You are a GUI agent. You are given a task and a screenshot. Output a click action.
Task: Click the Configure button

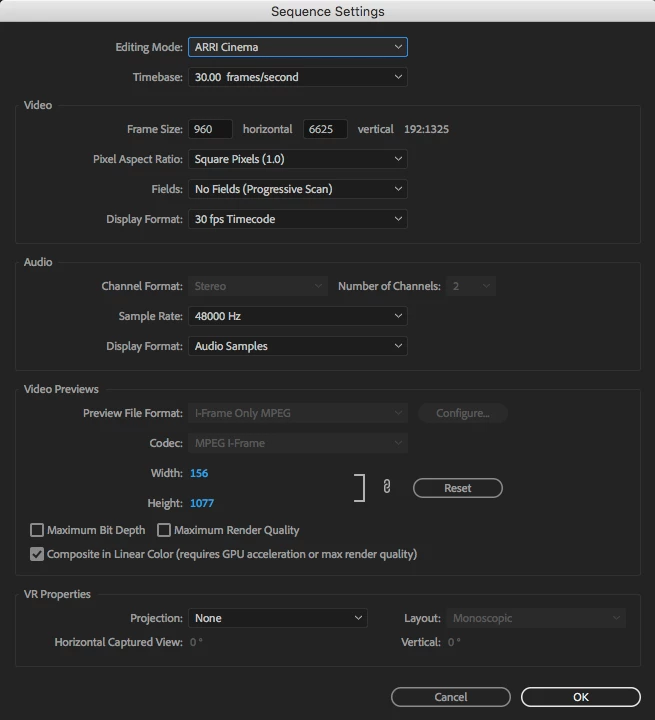[x=463, y=413]
